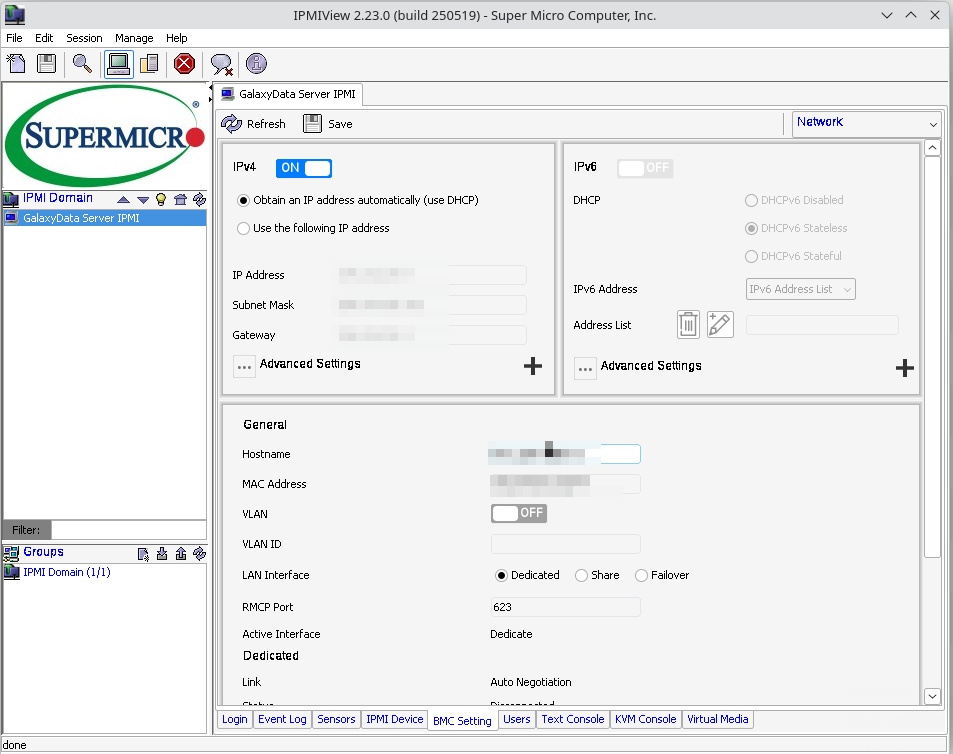Click the import download icon in Groups header
This screenshot has width=953, height=754.
tap(162, 554)
